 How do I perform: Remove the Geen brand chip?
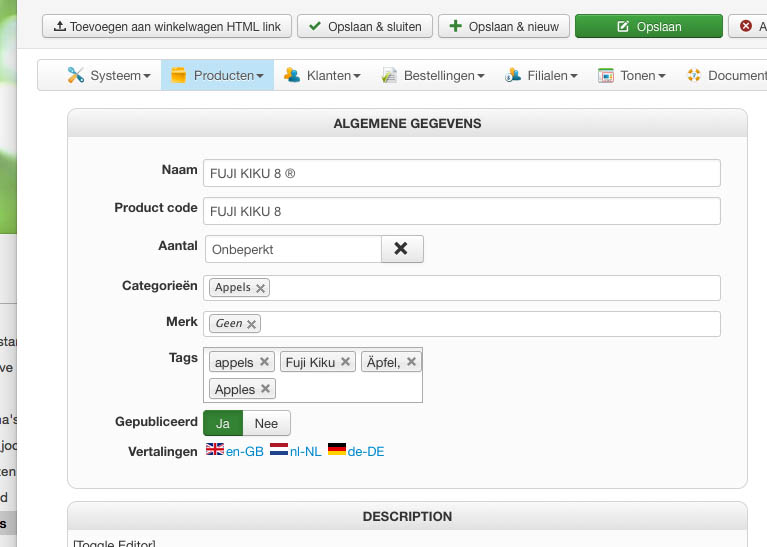pos(251,324)
